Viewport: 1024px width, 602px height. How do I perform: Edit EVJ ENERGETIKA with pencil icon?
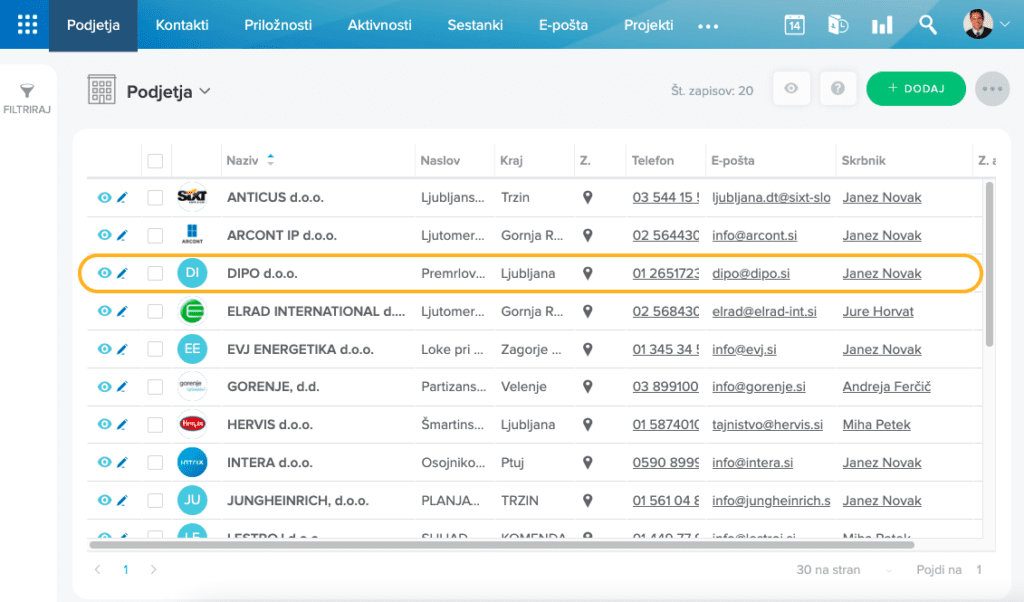point(122,349)
